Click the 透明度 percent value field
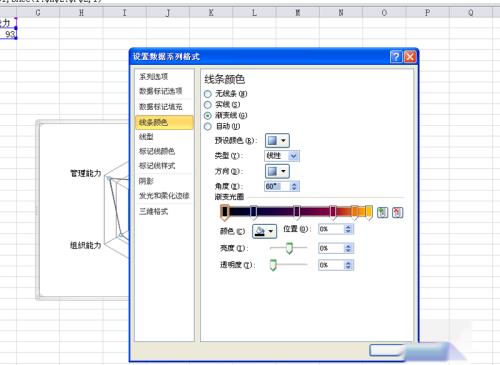The image size is (500, 365). pos(331,265)
